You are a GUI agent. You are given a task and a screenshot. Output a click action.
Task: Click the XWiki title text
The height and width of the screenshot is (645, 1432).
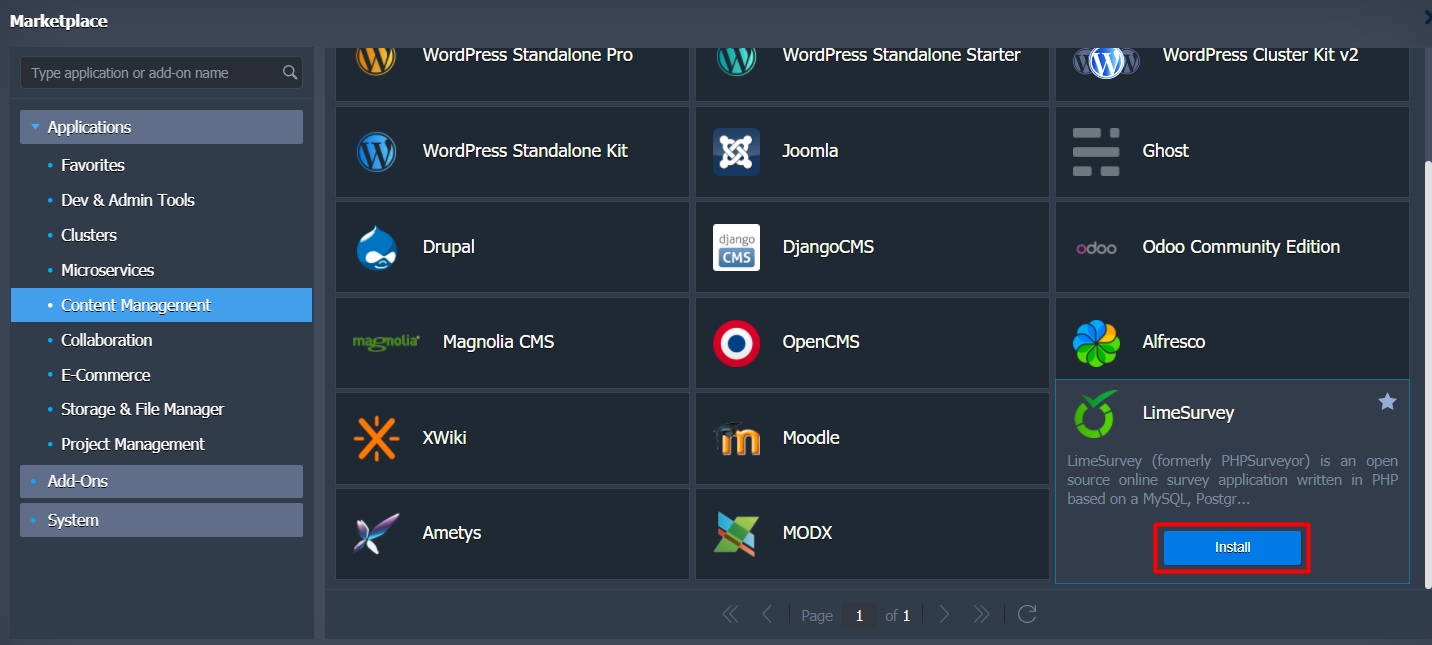click(x=445, y=438)
